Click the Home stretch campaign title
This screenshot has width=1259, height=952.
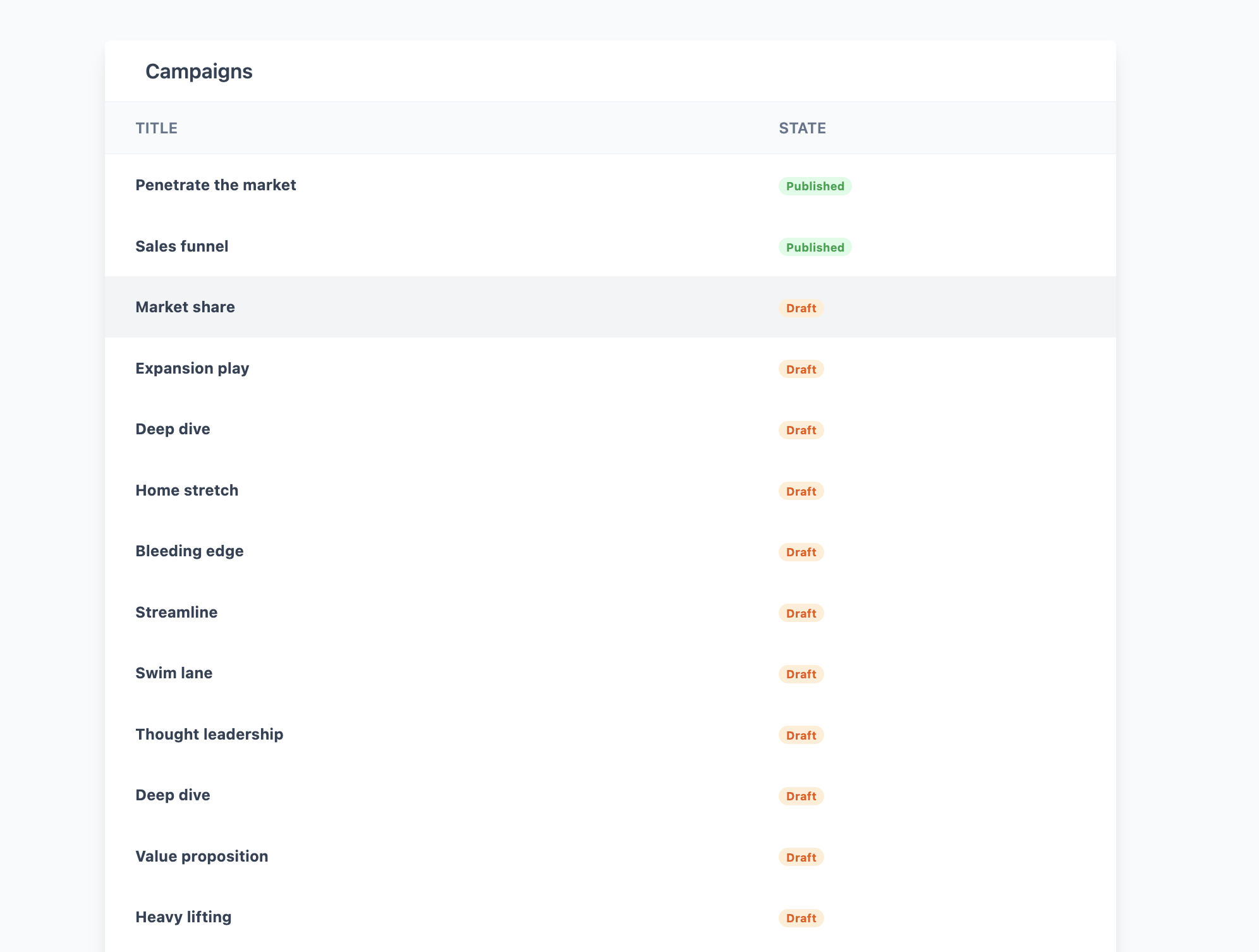(187, 491)
